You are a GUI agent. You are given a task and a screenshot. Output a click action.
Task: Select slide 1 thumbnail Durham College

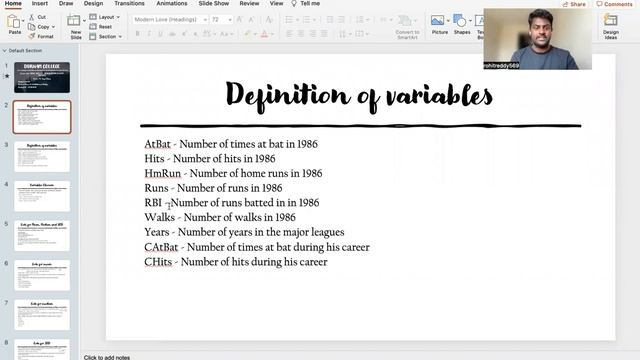(x=42, y=78)
